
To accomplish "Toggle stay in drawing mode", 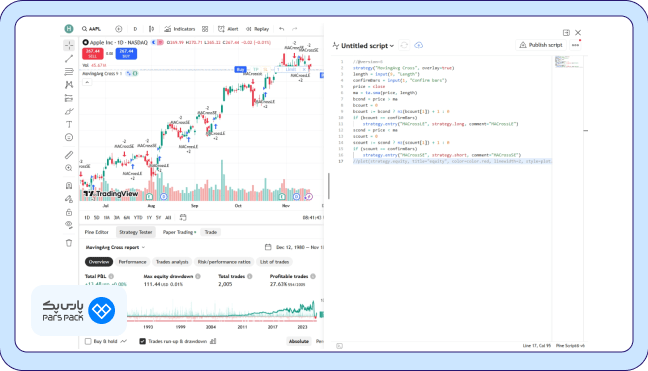I will [69, 199].
